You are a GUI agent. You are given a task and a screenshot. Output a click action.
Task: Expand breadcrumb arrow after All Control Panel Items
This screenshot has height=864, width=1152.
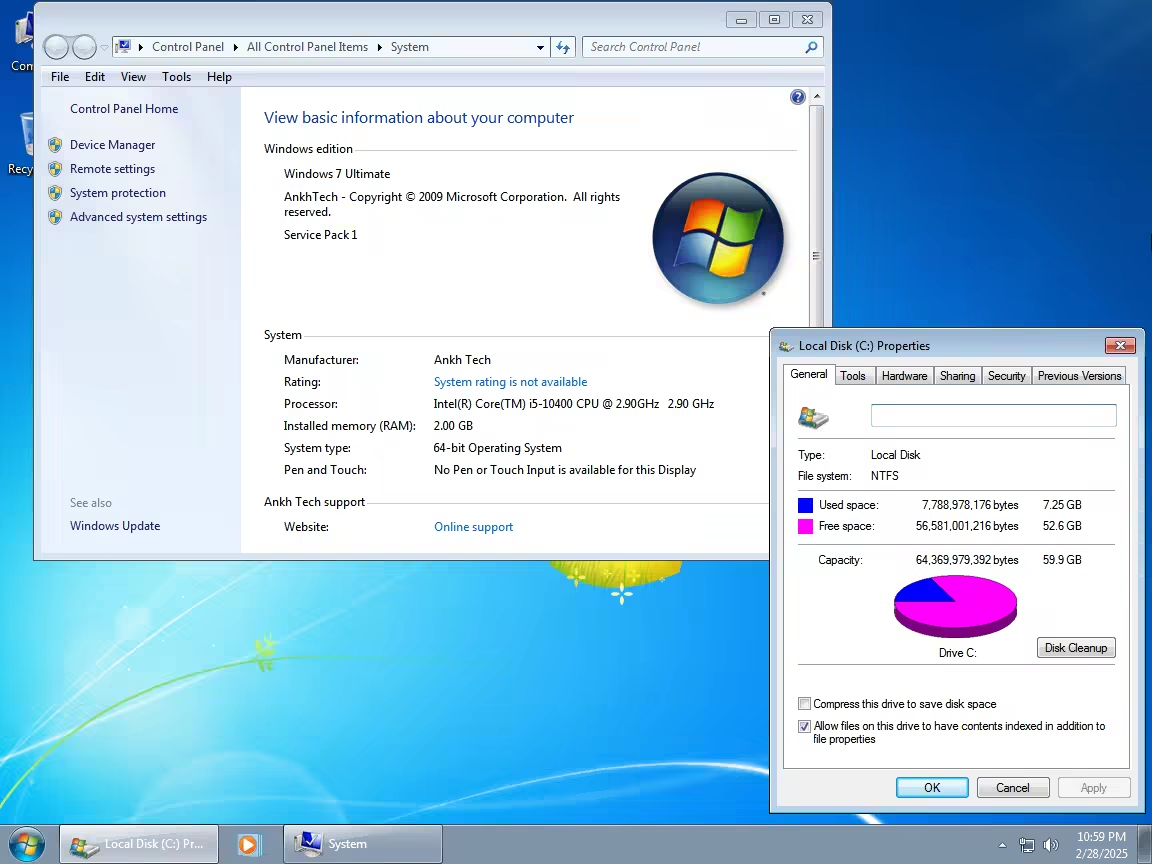pyautogui.click(x=380, y=47)
